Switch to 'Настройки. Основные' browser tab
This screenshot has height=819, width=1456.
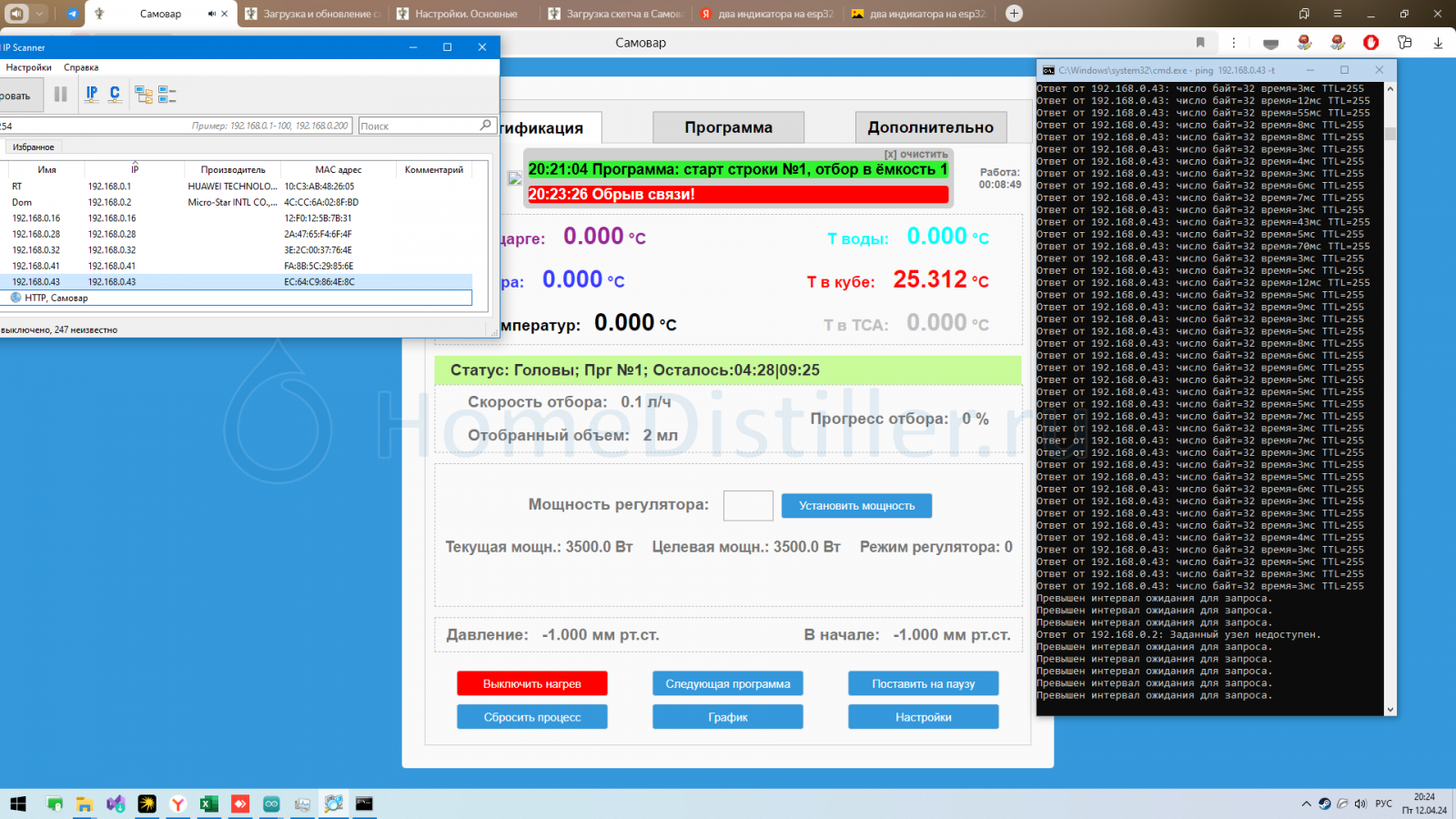(466, 14)
